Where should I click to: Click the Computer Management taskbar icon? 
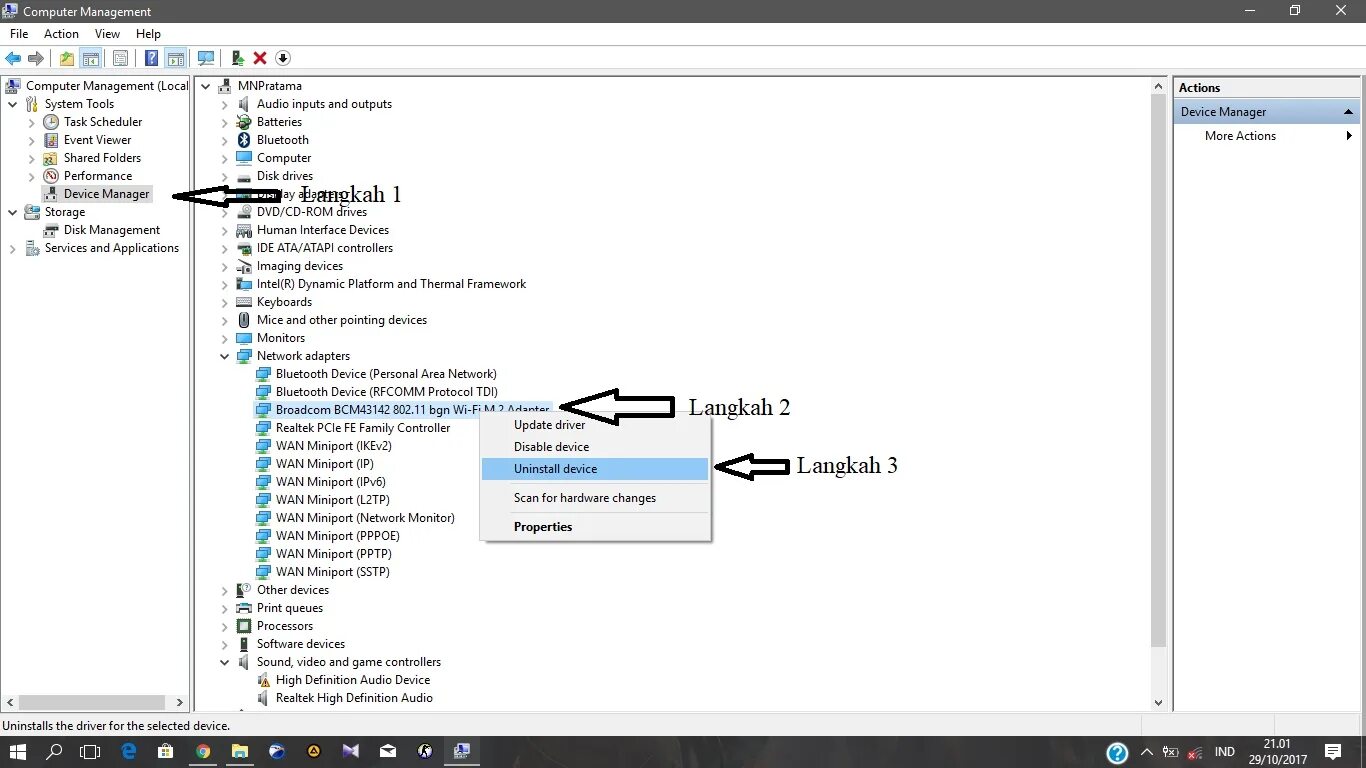[462, 751]
